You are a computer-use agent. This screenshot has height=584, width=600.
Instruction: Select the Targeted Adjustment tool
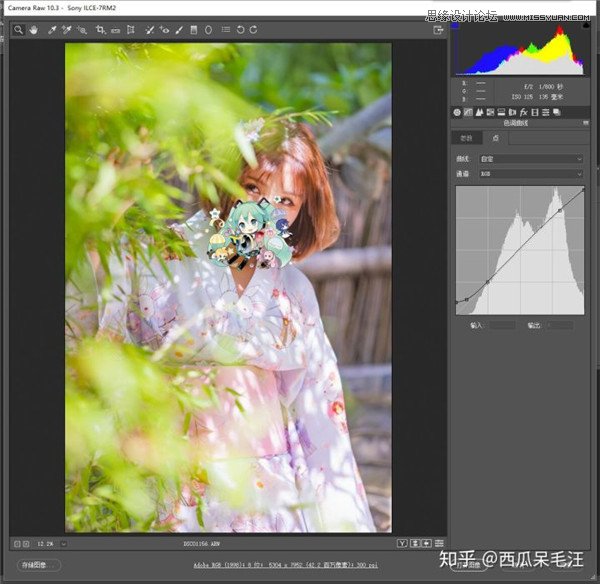point(82,30)
